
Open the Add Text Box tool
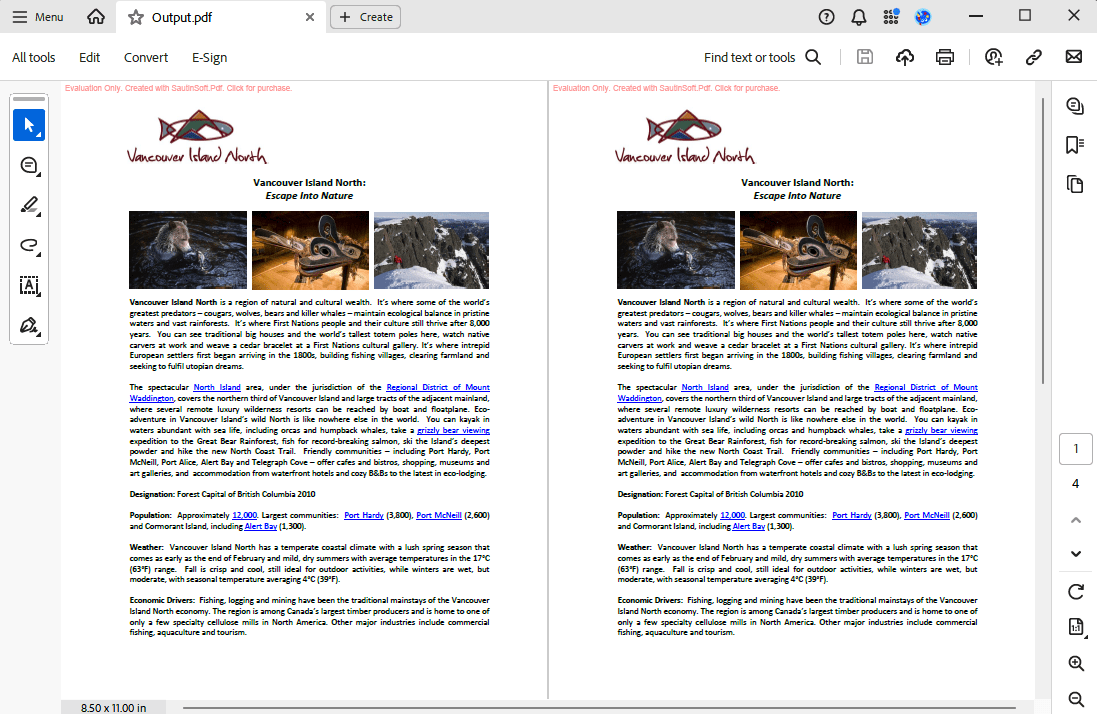[29, 286]
